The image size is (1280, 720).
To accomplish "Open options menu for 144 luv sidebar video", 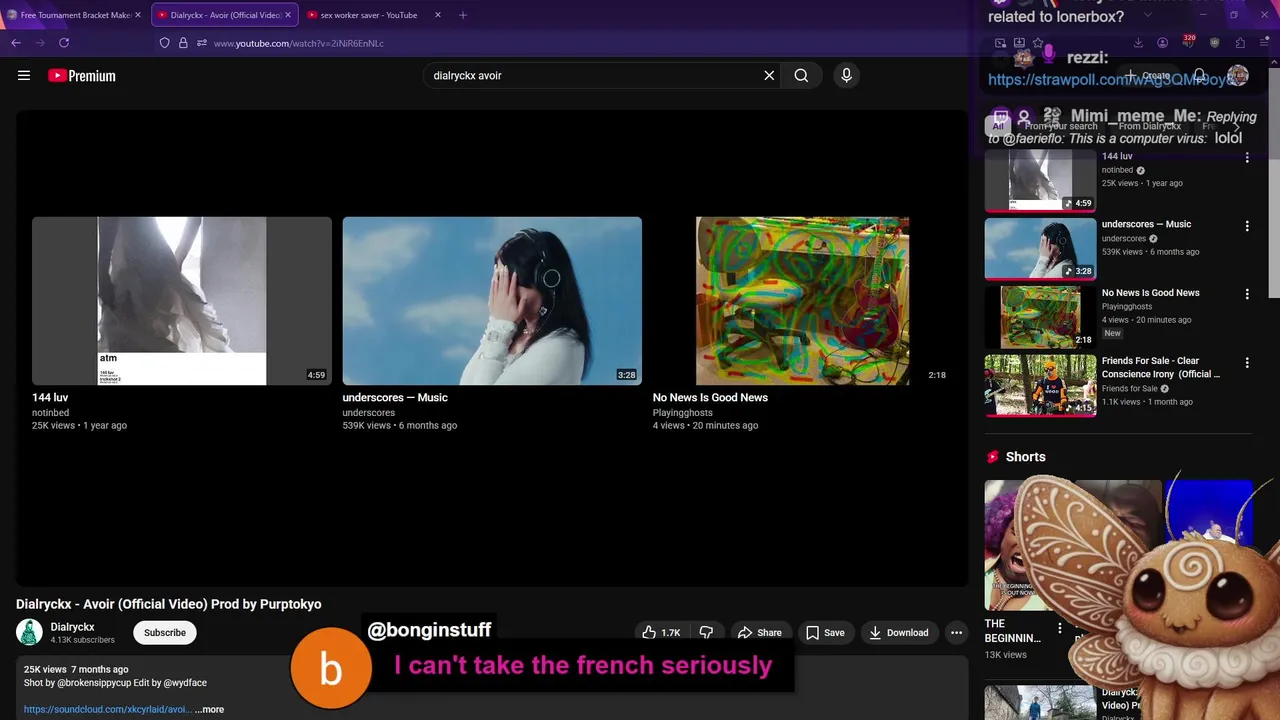I will click(x=1247, y=158).
